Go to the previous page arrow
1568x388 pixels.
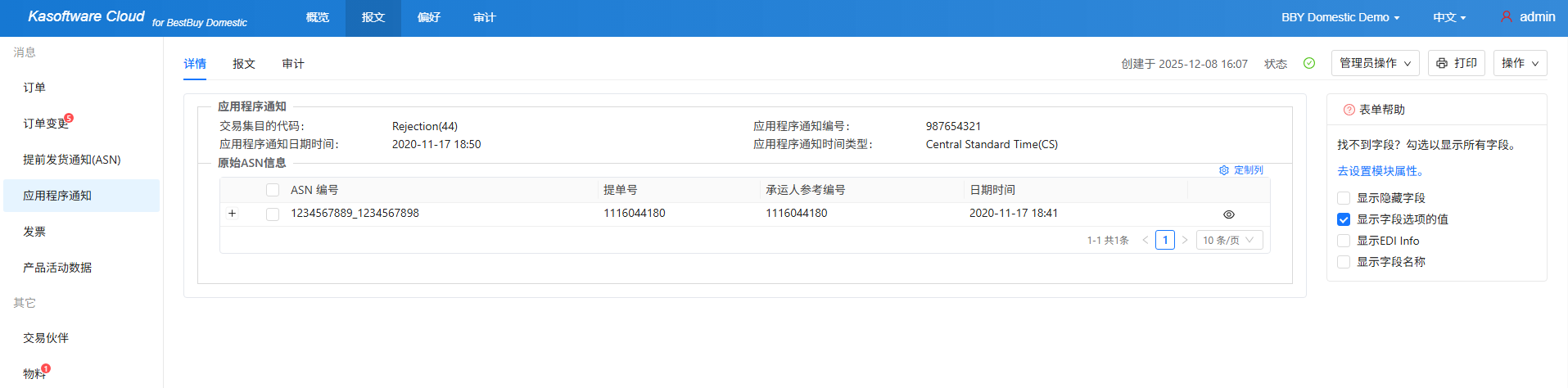click(1145, 240)
